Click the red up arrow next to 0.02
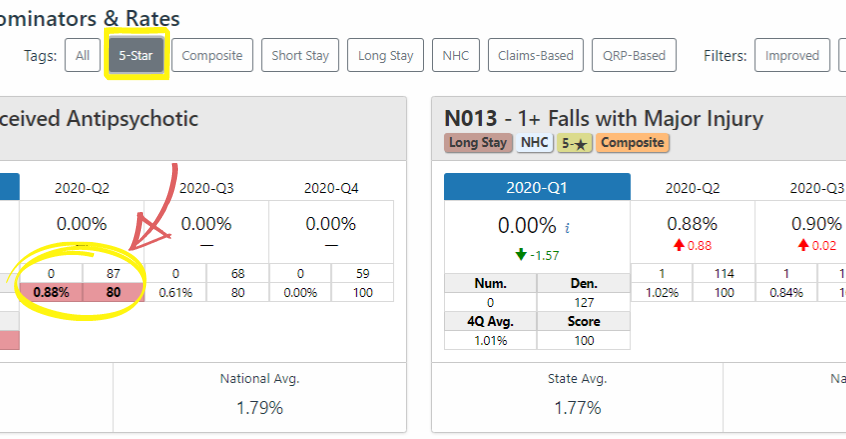The width and height of the screenshot is (846, 439). tap(803, 246)
